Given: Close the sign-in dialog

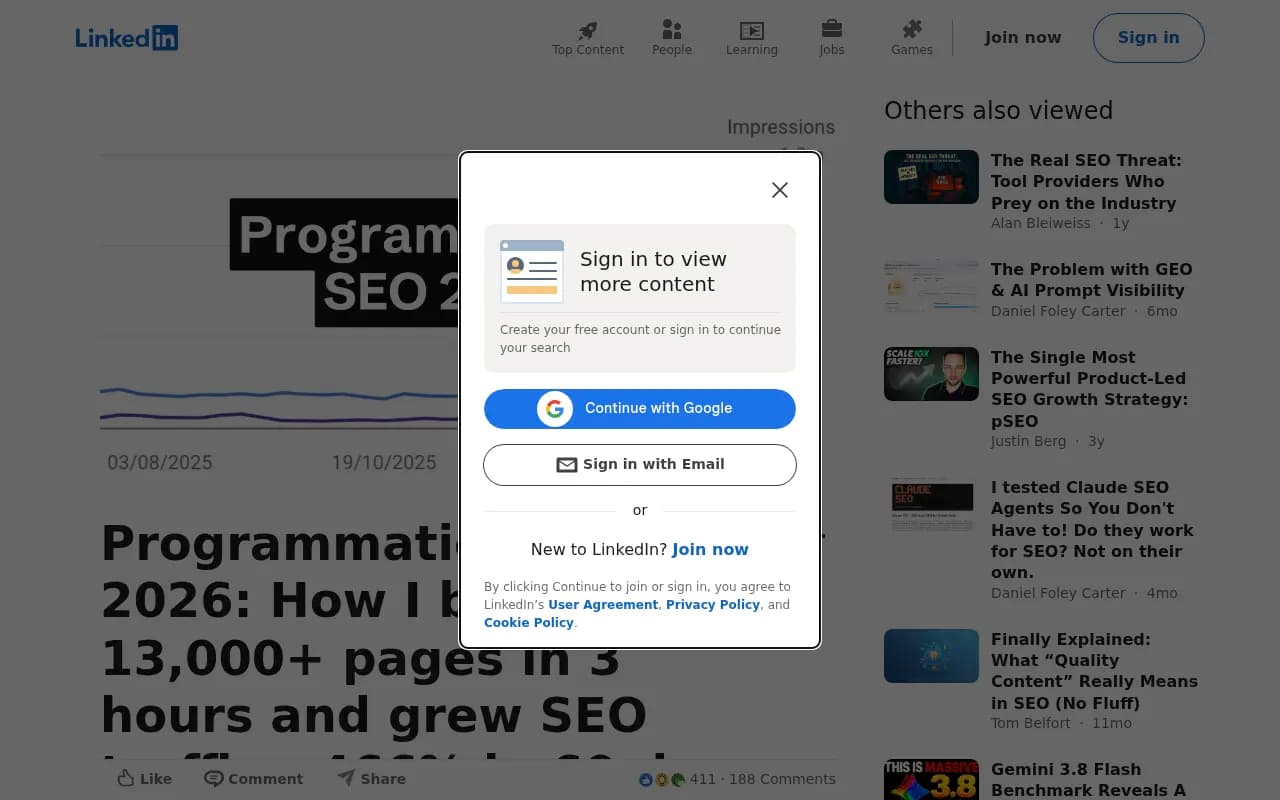Looking at the screenshot, I should click(x=780, y=190).
